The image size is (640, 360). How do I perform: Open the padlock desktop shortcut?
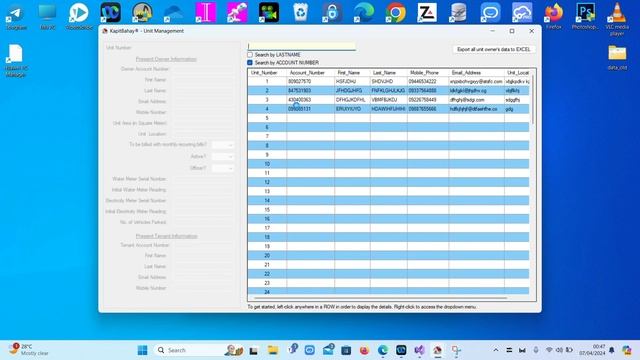(332, 13)
